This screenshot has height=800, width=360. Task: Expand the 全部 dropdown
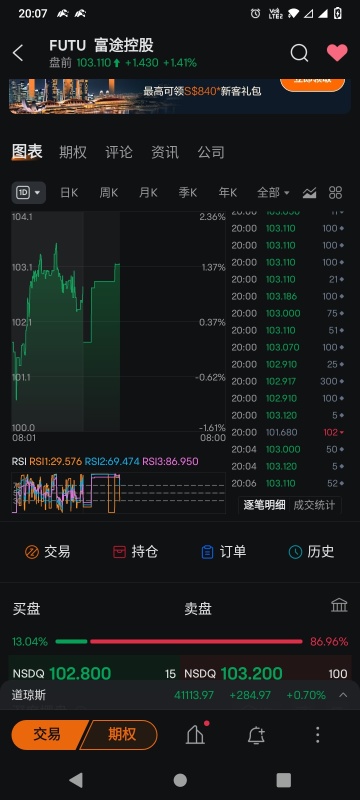(x=273, y=192)
